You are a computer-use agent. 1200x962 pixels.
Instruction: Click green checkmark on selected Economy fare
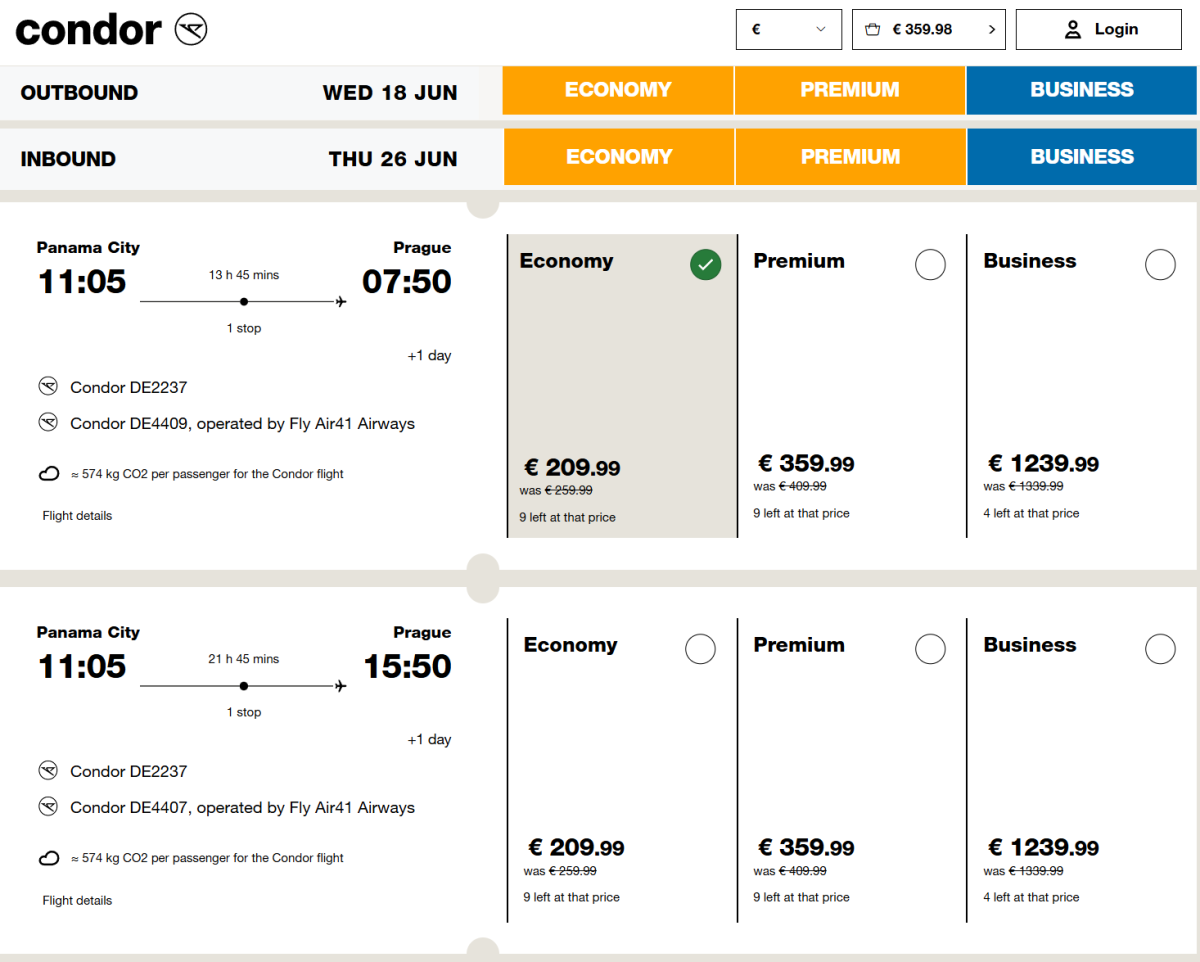click(705, 265)
